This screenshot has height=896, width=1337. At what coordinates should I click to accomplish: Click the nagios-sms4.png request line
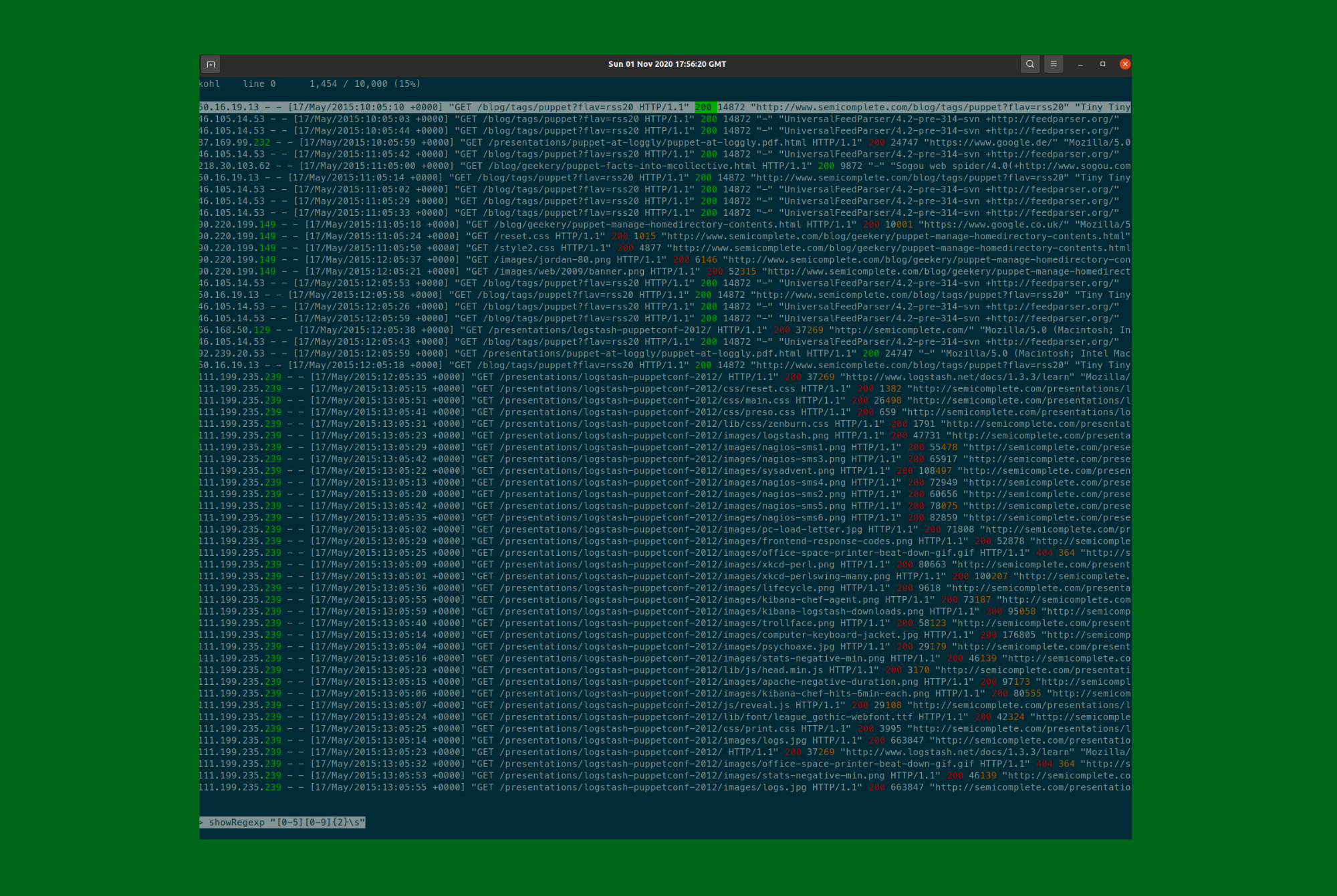665,482
